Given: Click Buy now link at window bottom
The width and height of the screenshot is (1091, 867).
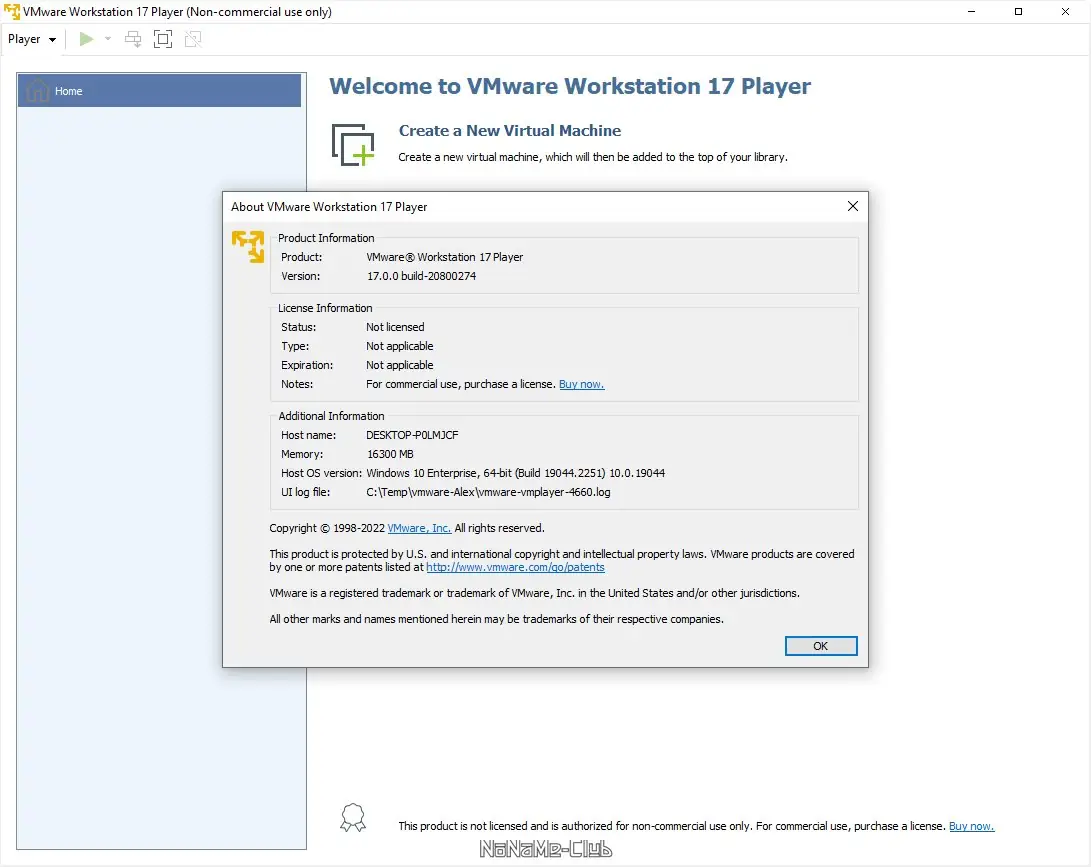Looking at the screenshot, I should point(971,826).
